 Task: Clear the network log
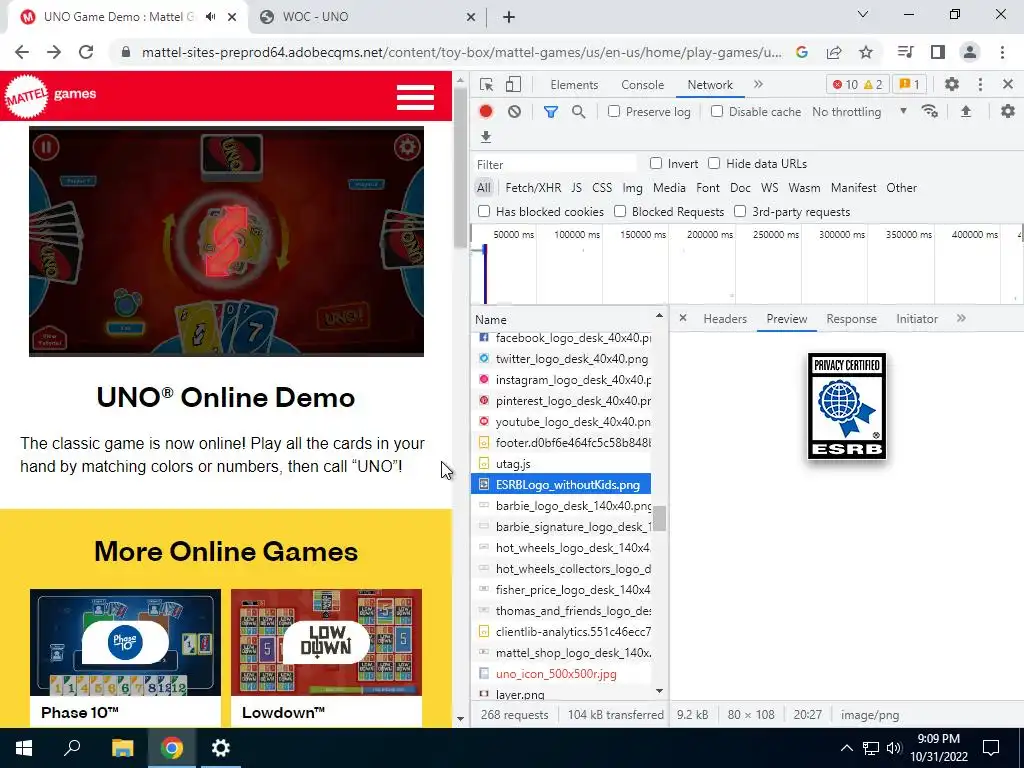(x=515, y=112)
